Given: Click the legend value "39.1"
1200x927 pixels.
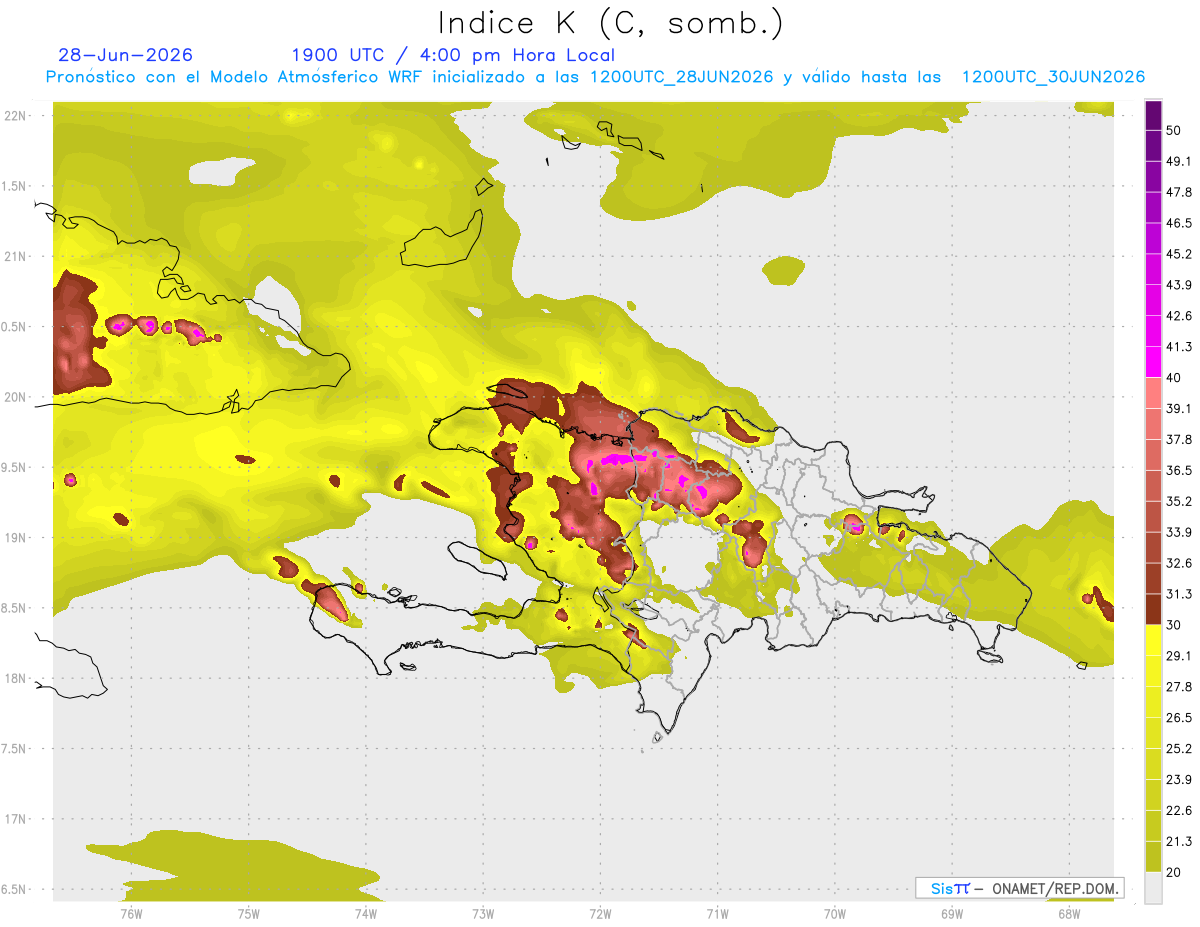Looking at the screenshot, I should [1180, 409].
